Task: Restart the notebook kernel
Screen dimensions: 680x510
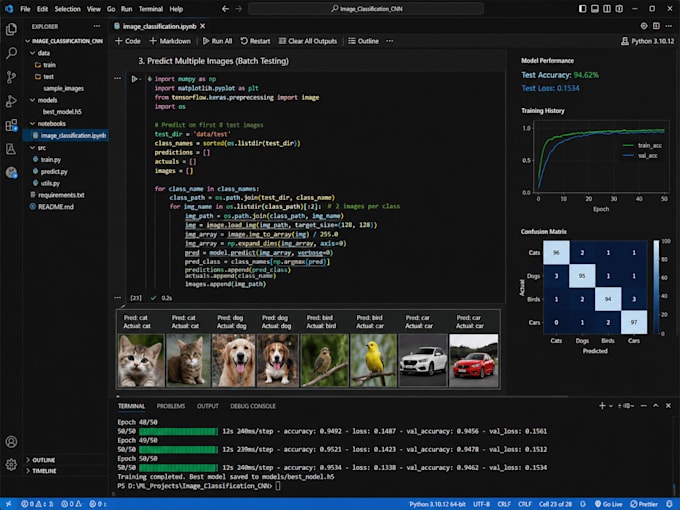Action: click(255, 41)
